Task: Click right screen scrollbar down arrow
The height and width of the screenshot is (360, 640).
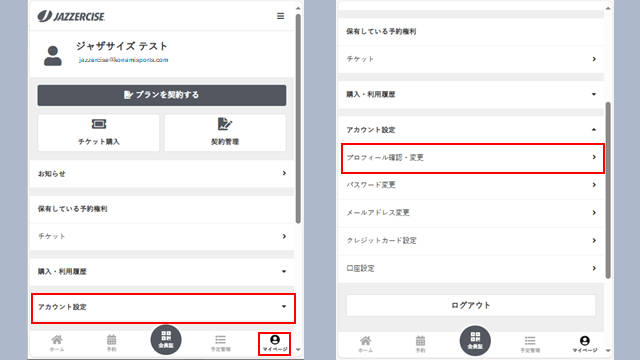Action: pos(608,350)
